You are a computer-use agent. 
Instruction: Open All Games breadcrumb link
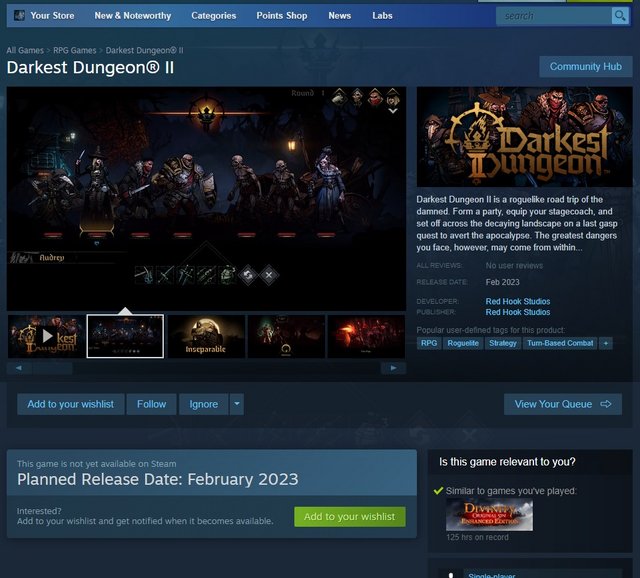click(25, 50)
